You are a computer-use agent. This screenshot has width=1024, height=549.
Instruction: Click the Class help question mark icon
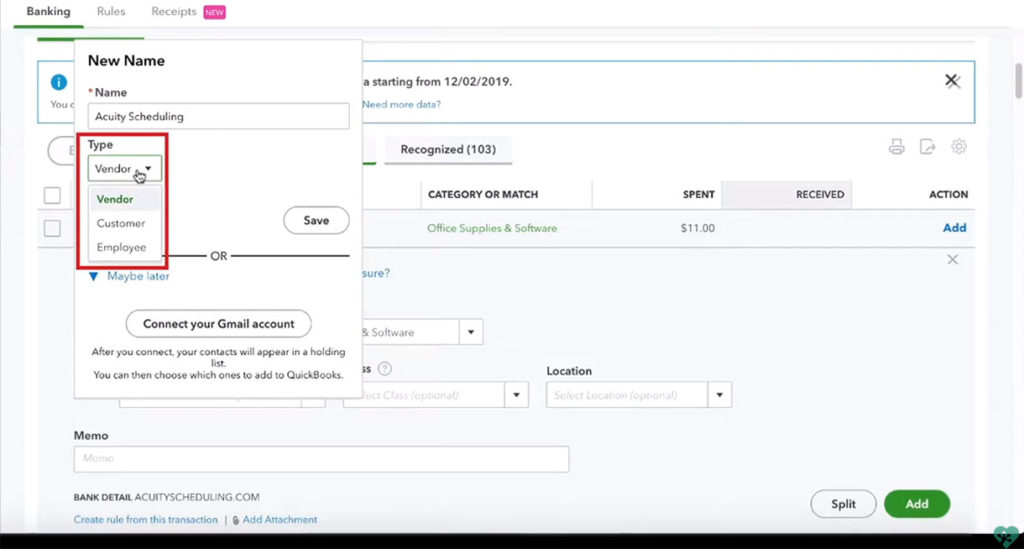(384, 370)
